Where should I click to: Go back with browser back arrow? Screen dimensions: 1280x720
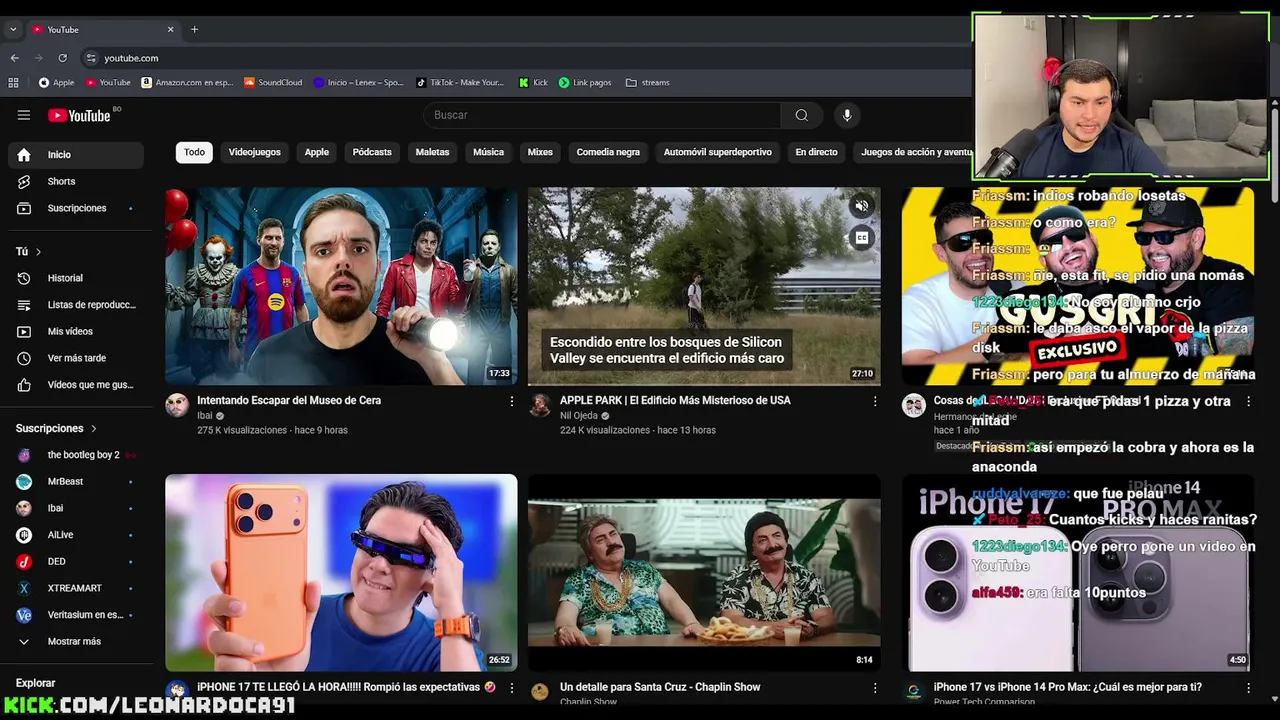[x=15, y=58]
